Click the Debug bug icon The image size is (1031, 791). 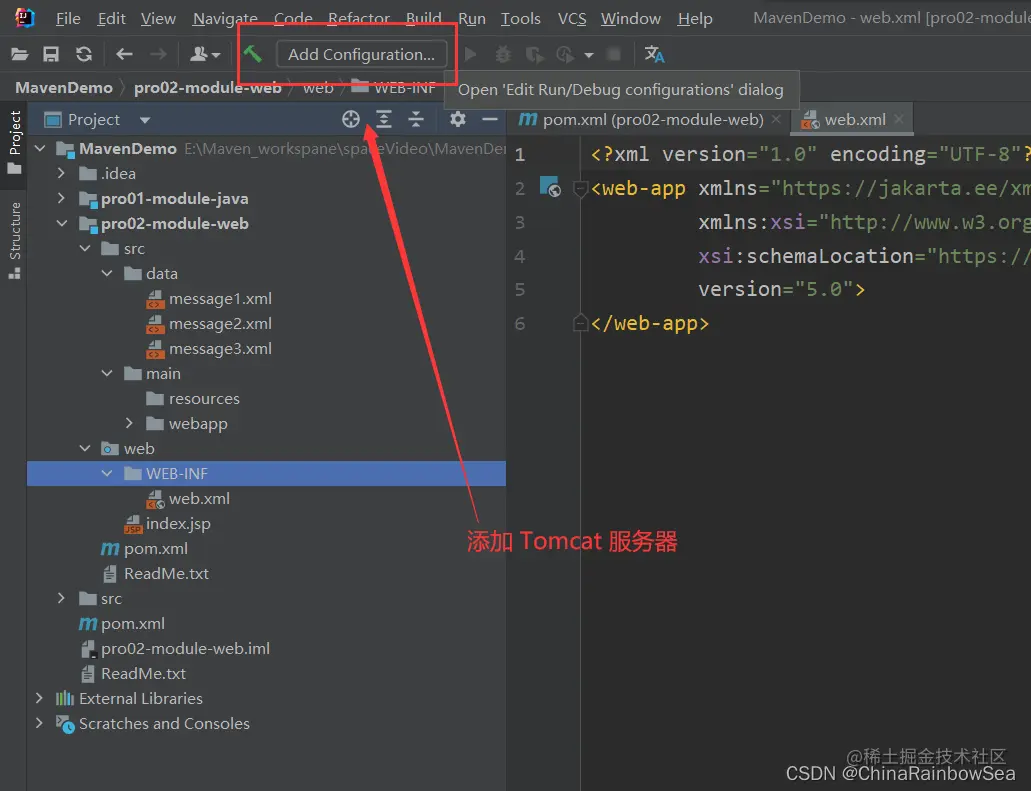[x=503, y=54]
